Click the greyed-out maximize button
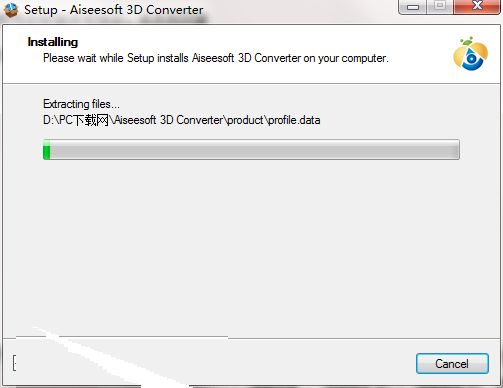The image size is (503, 388). click(440, 7)
